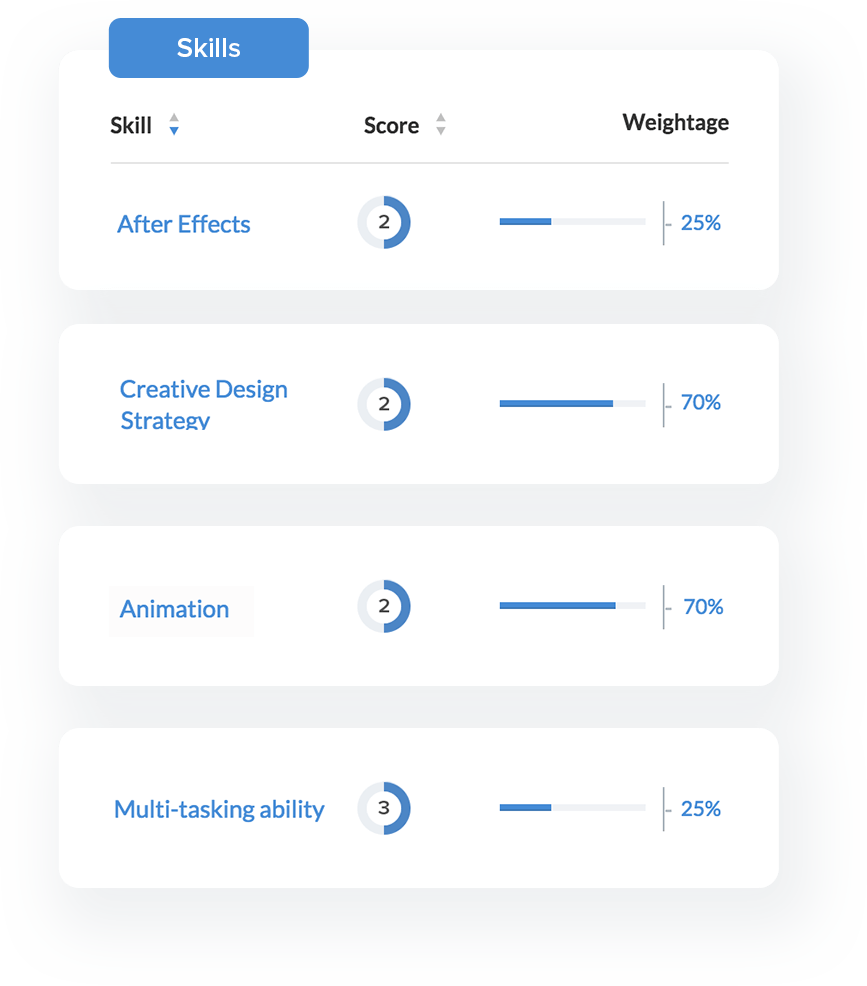Open the Skills tab
The width and height of the screenshot is (867, 986).
coord(208,48)
